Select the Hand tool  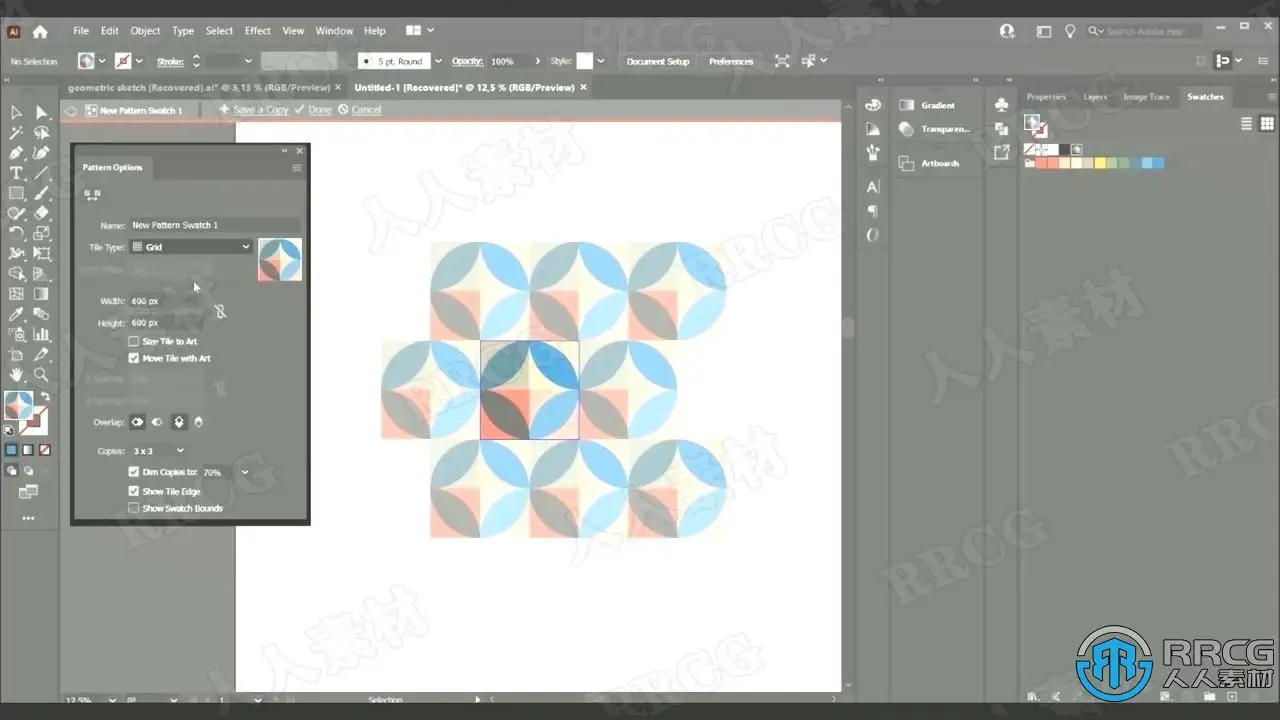click(16, 375)
